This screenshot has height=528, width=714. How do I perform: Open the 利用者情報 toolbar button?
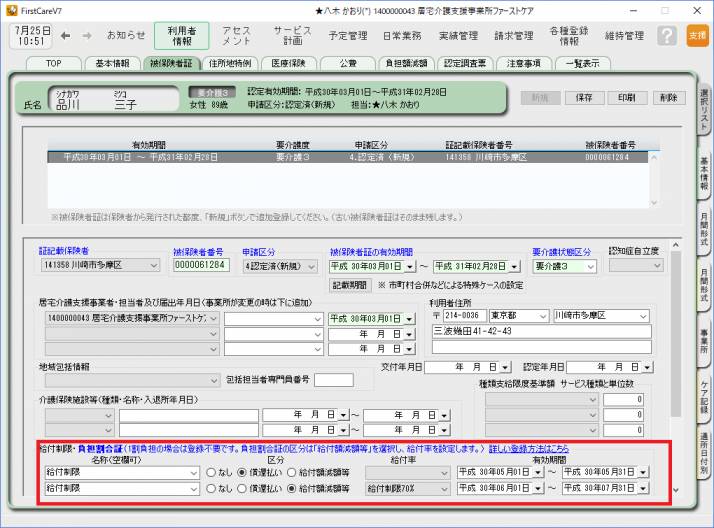coord(182,36)
